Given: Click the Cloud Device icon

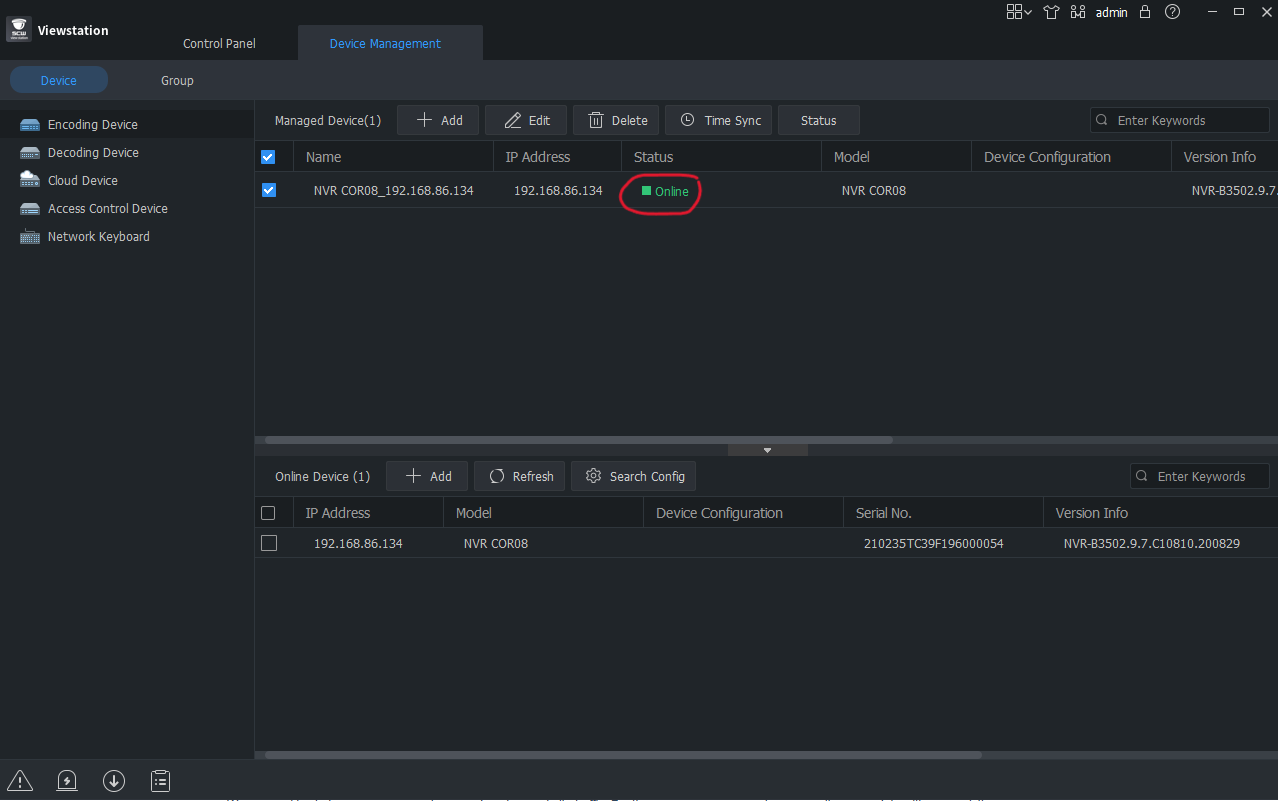Looking at the screenshot, I should 30,180.
